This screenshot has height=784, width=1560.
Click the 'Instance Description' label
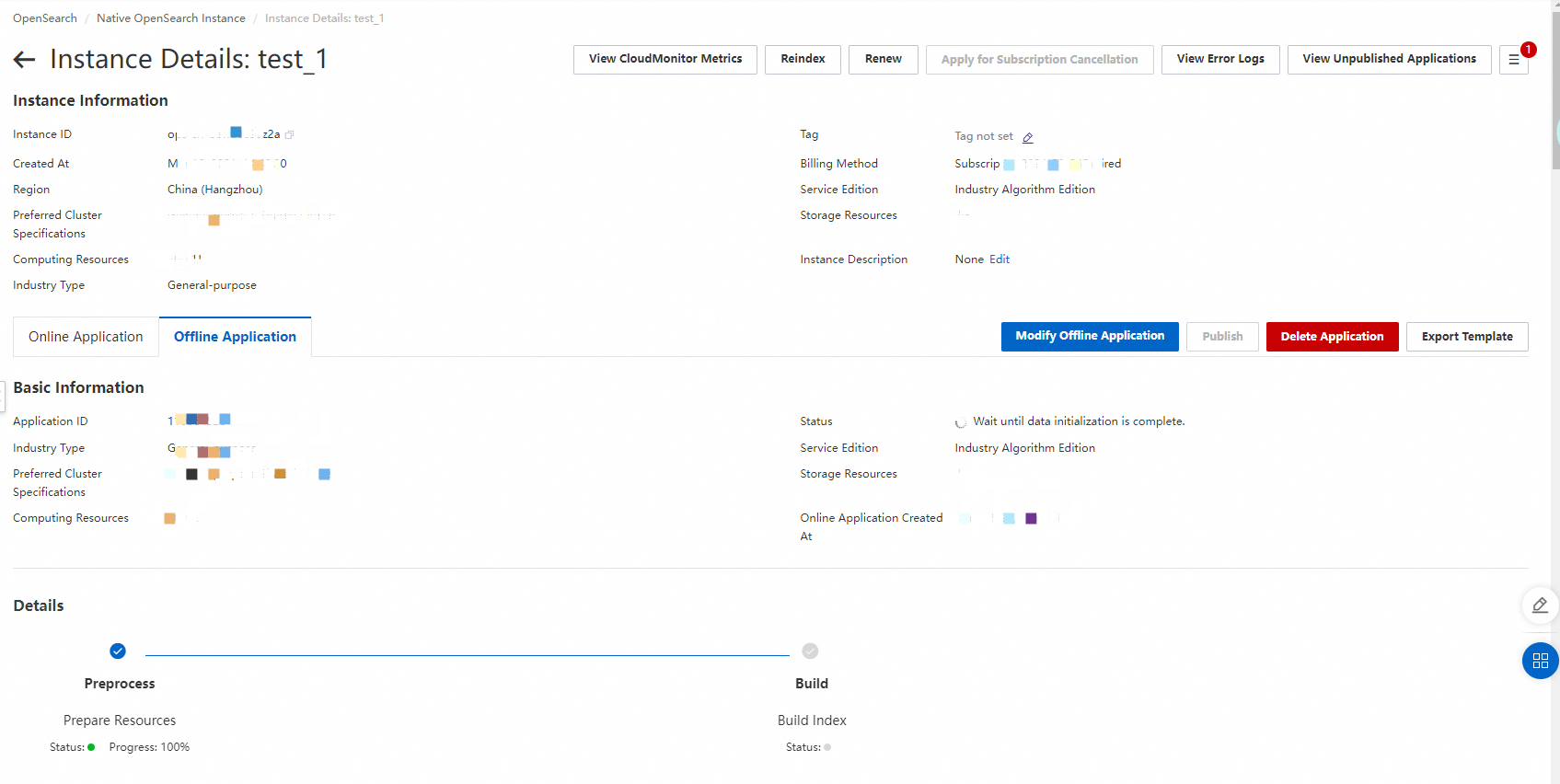pos(853,259)
